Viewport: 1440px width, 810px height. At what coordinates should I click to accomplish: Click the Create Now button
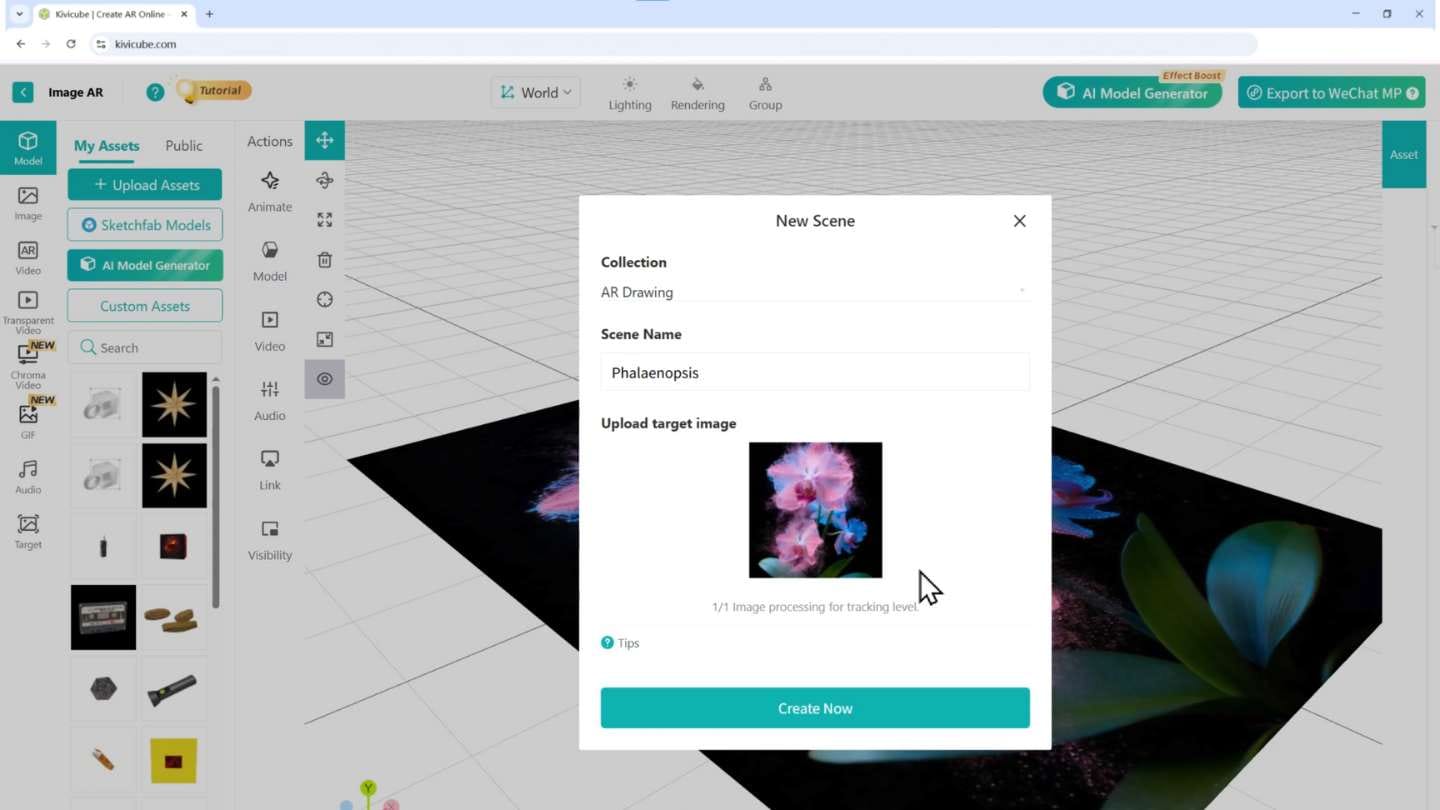814,708
